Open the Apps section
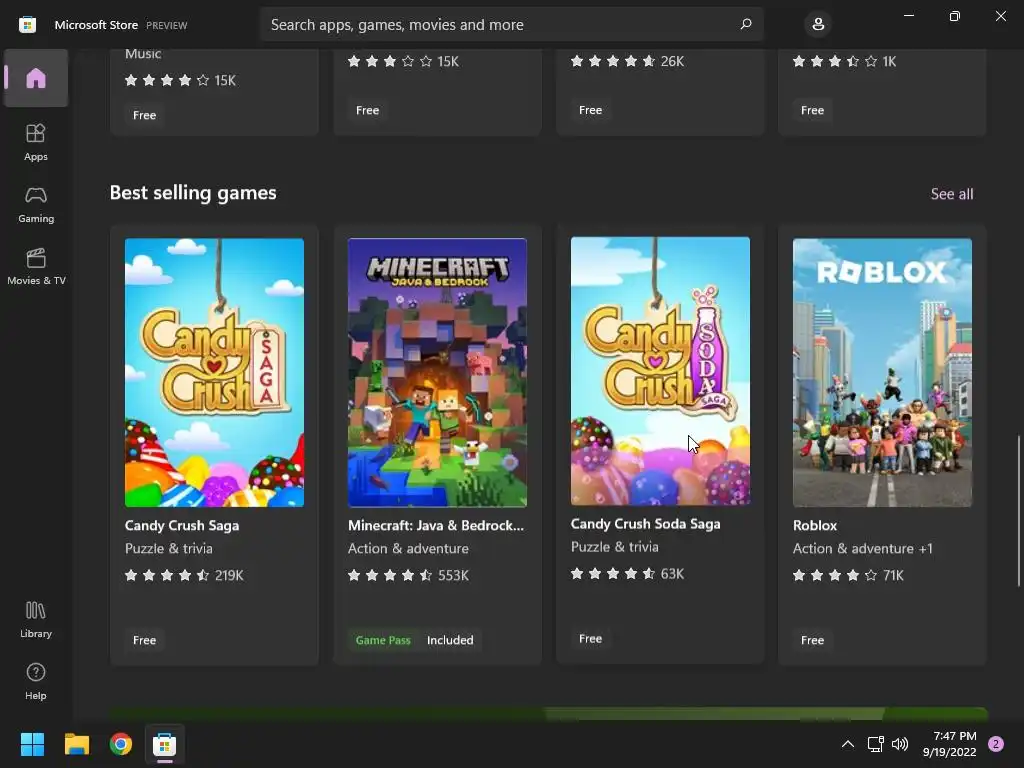The width and height of the screenshot is (1024, 768). click(36, 142)
